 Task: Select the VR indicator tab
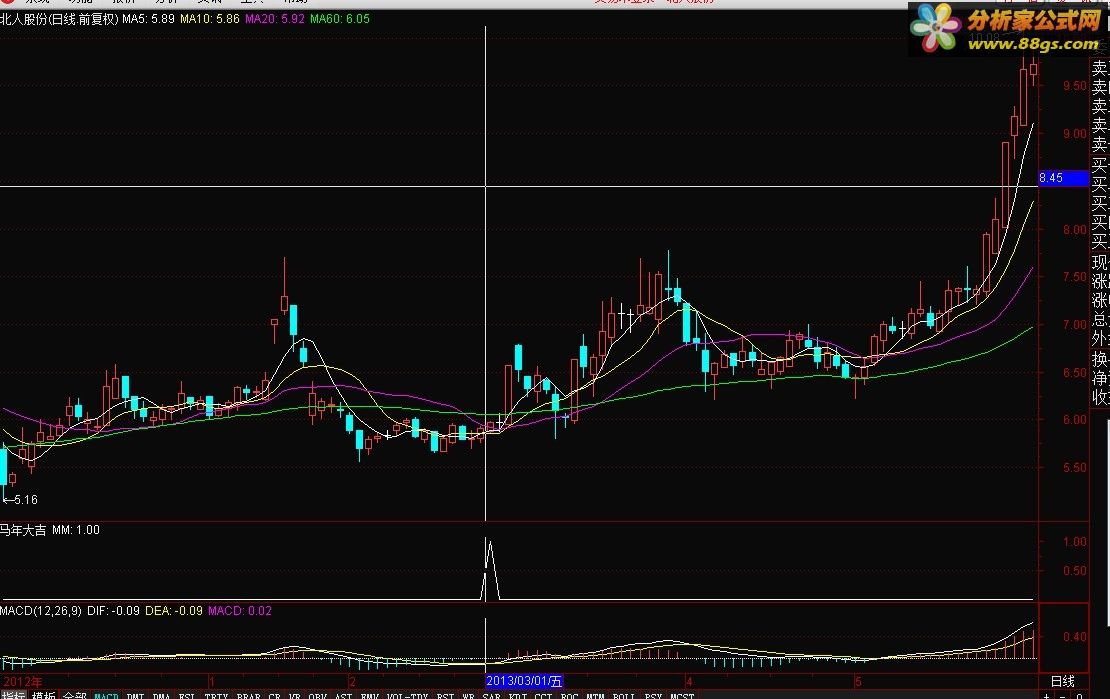294,695
